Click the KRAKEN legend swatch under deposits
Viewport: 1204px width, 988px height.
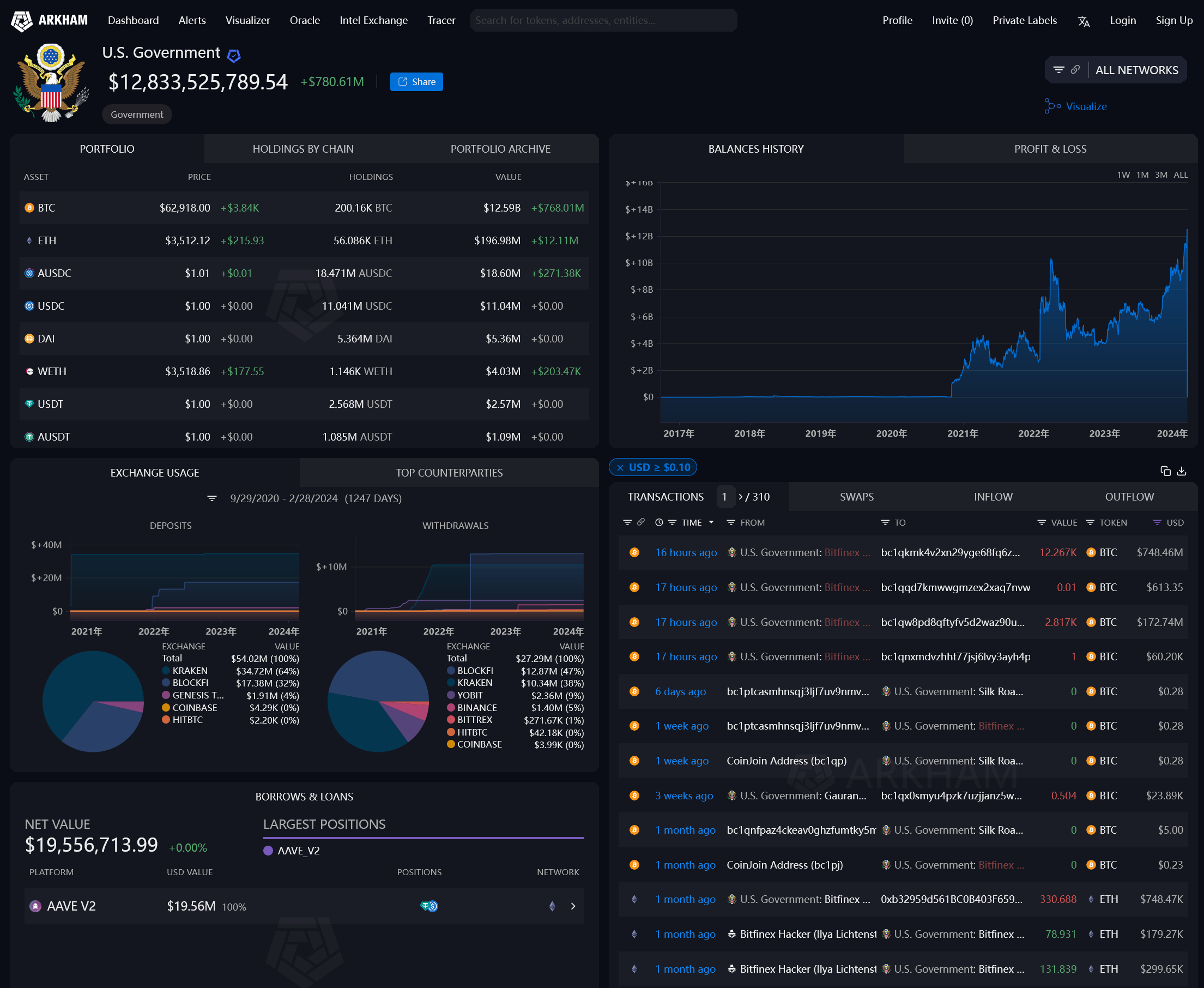166,671
